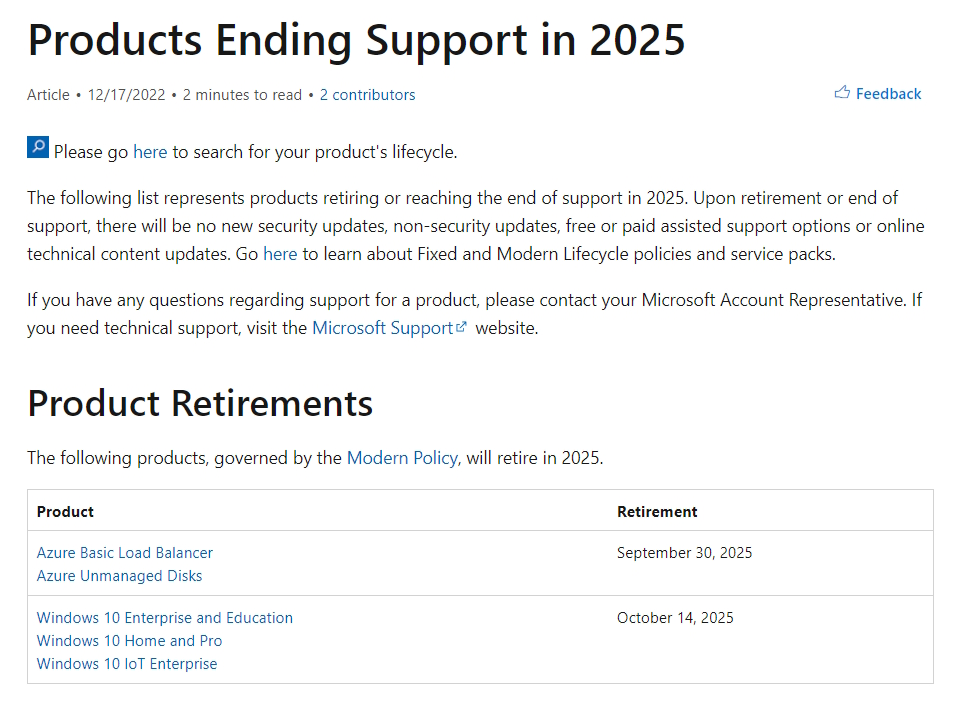
Task: Open the Azure Unmanaged Disks link
Action: 119,575
